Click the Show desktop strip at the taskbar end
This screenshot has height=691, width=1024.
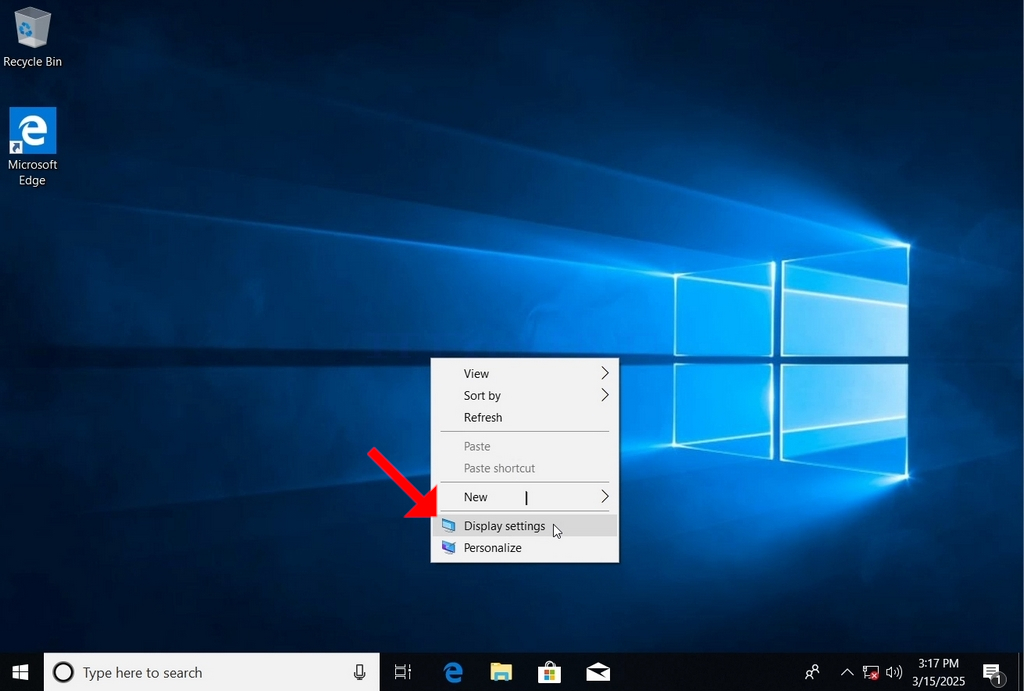pyautogui.click(x=1021, y=672)
